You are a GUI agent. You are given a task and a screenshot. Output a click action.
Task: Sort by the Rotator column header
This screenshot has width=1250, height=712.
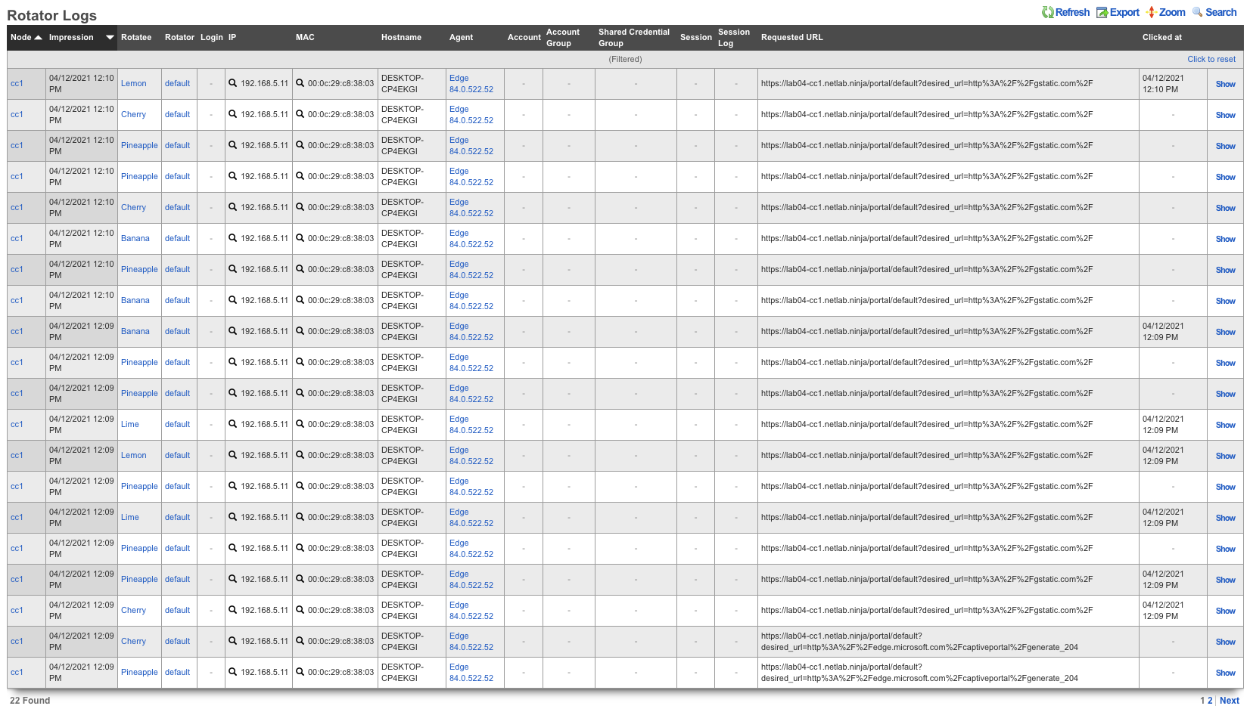click(x=180, y=38)
